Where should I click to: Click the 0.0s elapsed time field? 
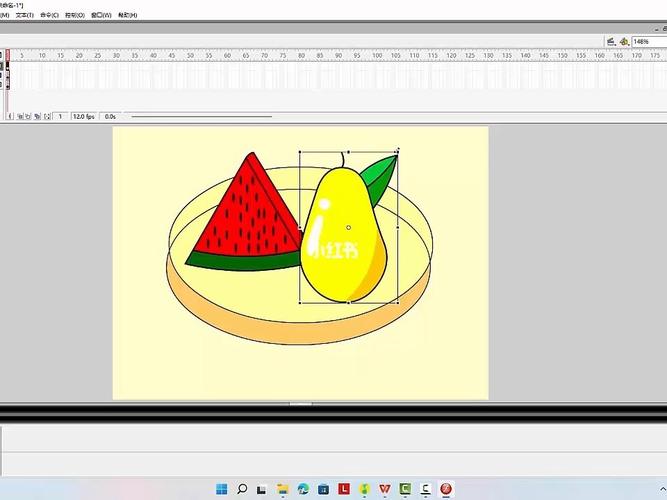click(110, 116)
